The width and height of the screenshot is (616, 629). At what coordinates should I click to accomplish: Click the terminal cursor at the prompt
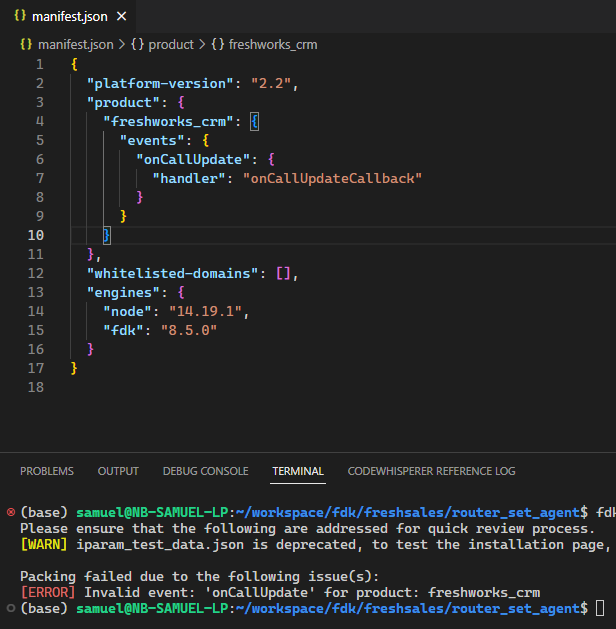point(600,608)
